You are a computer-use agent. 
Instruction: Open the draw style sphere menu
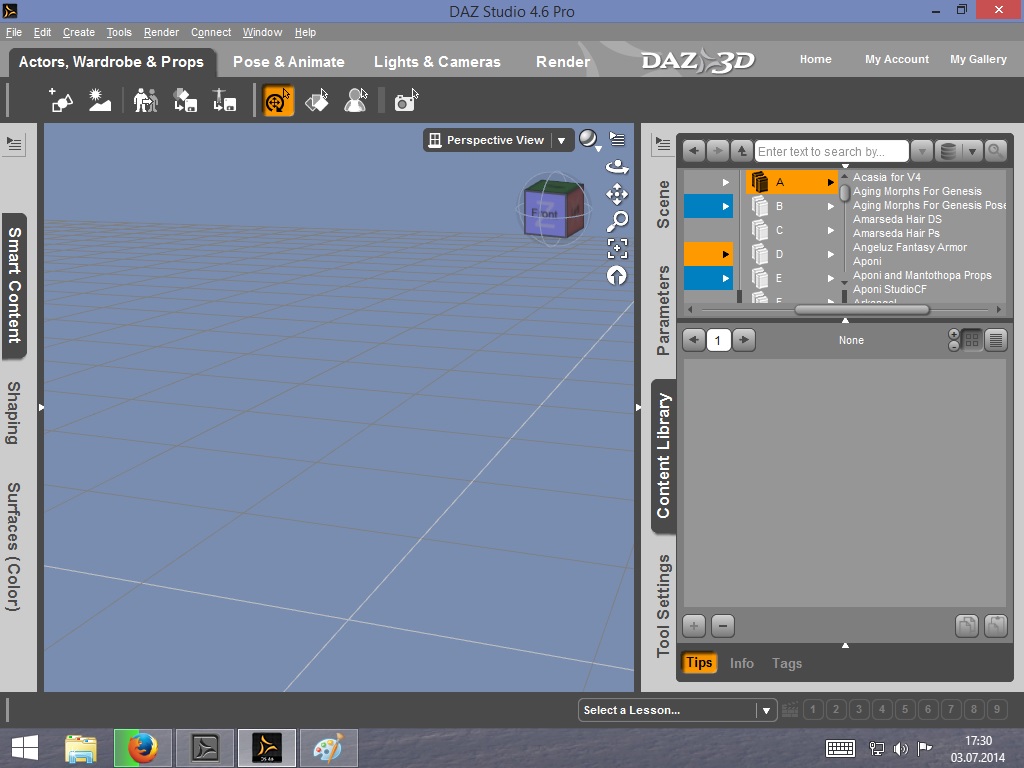coord(589,140)
